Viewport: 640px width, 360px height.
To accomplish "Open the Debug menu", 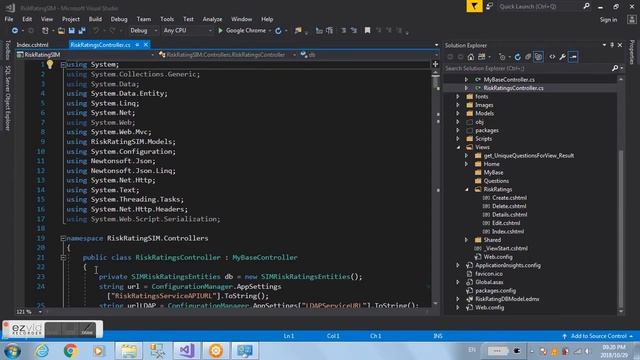I will point(119,19).
